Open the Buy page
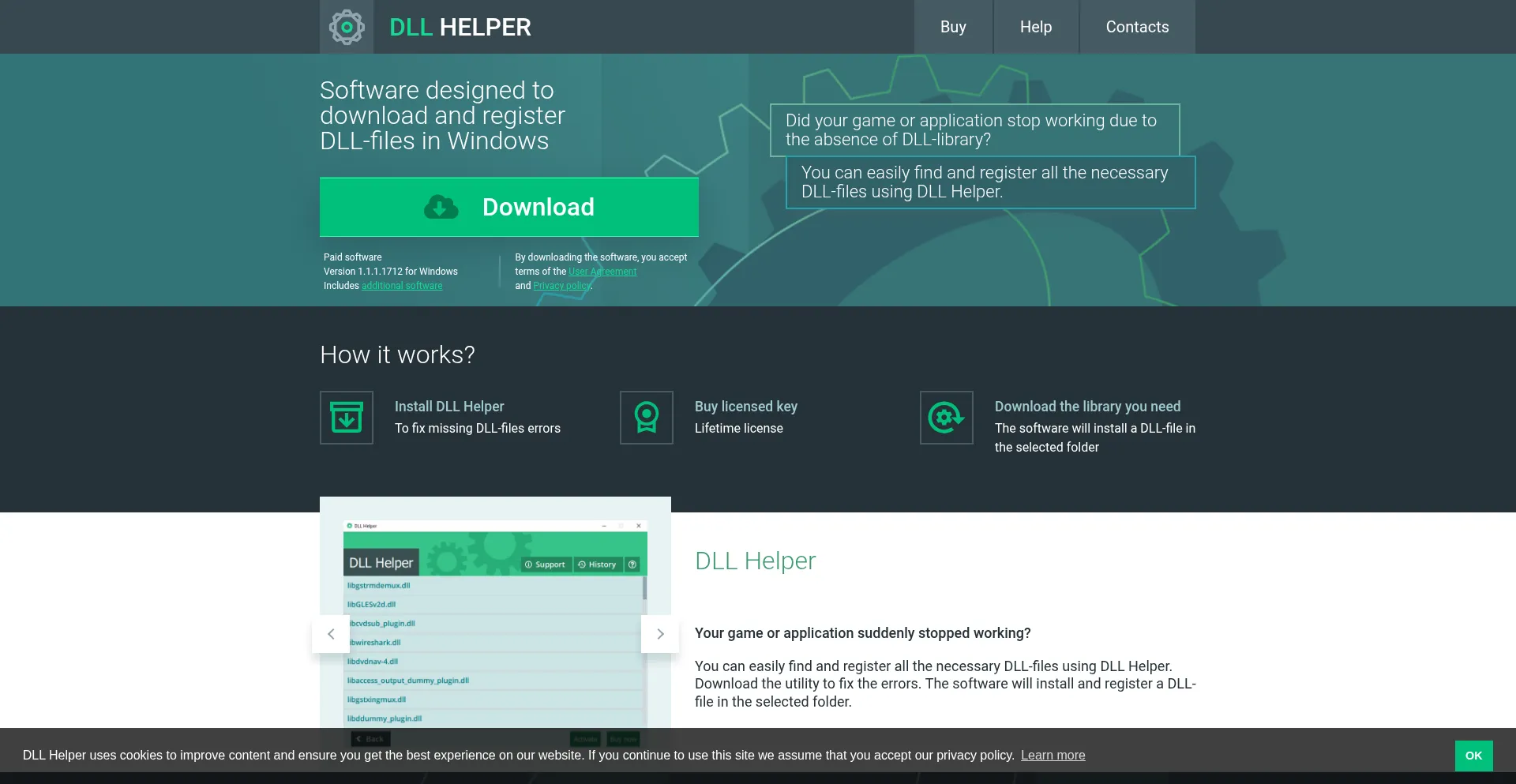The height and width of the screenshot is (784, 1516). coord(953,27)
